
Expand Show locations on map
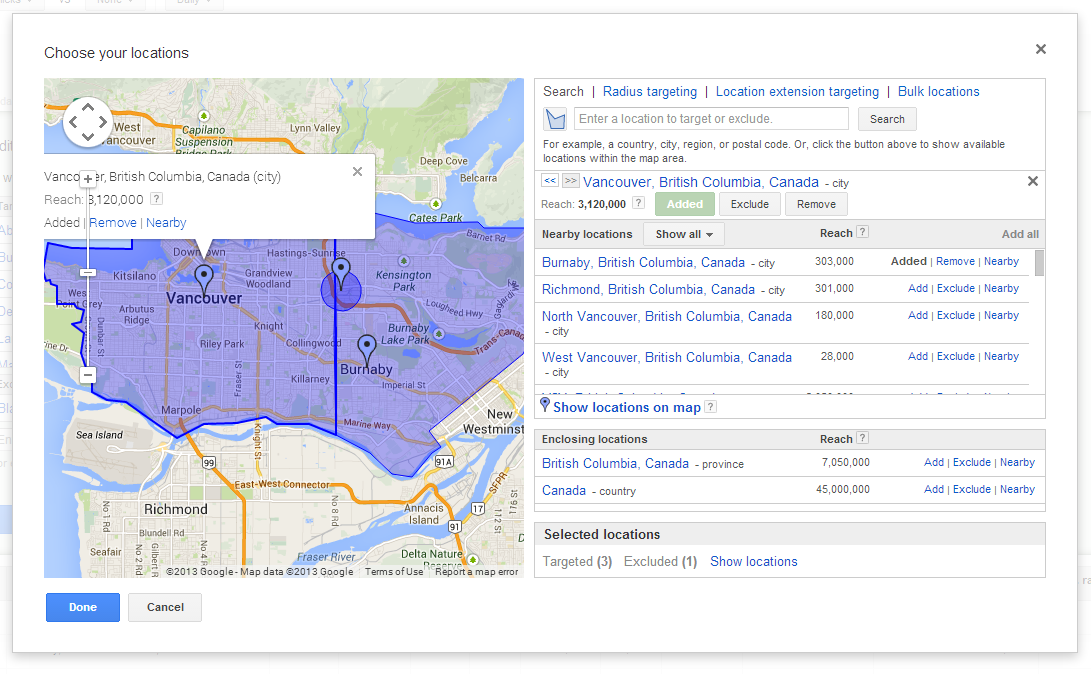626,407
